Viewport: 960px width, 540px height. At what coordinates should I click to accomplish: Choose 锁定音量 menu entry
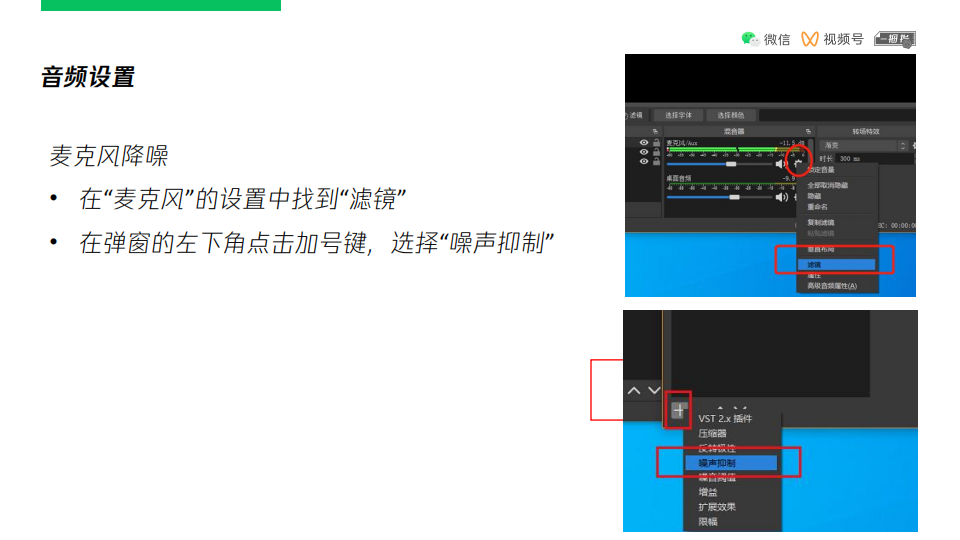tap(820, 170)
